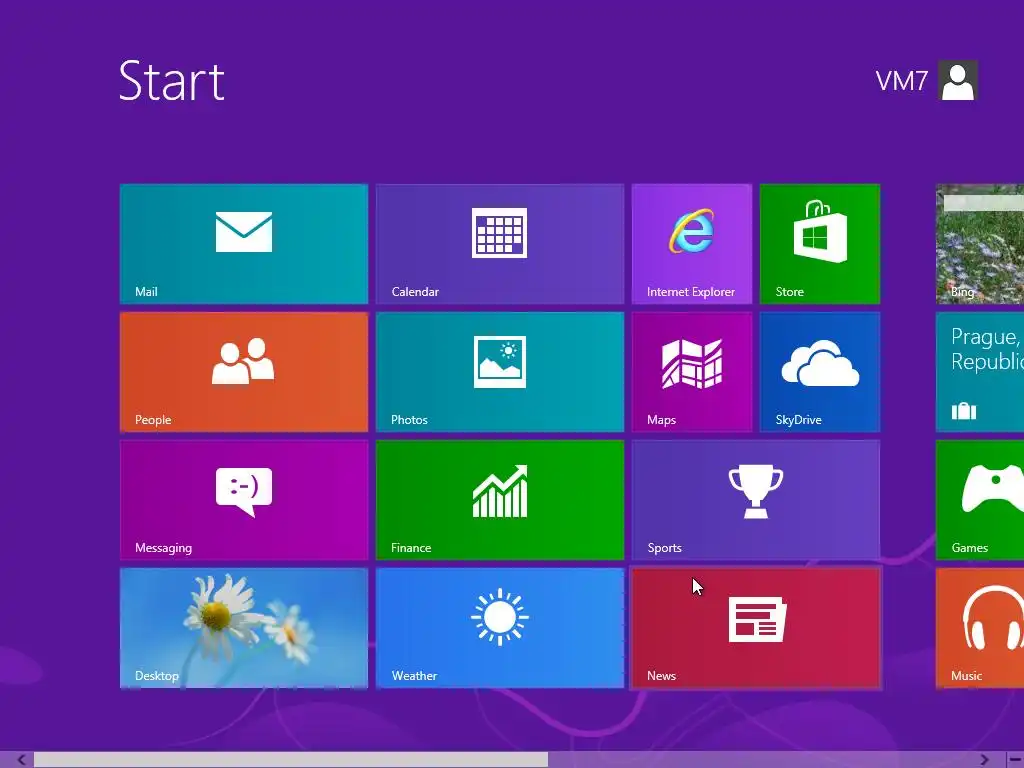Screen dimensions: 1024x768
Task: Open the Messaging tile
Action: tap(244, 500)
